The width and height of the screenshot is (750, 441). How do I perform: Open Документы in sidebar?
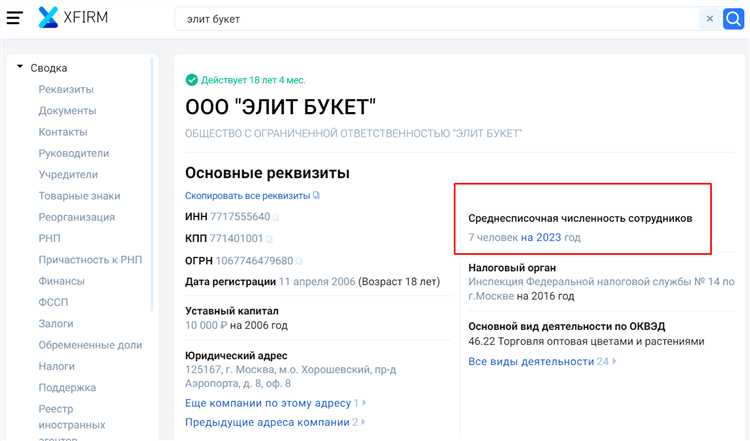tap(67, 110)
